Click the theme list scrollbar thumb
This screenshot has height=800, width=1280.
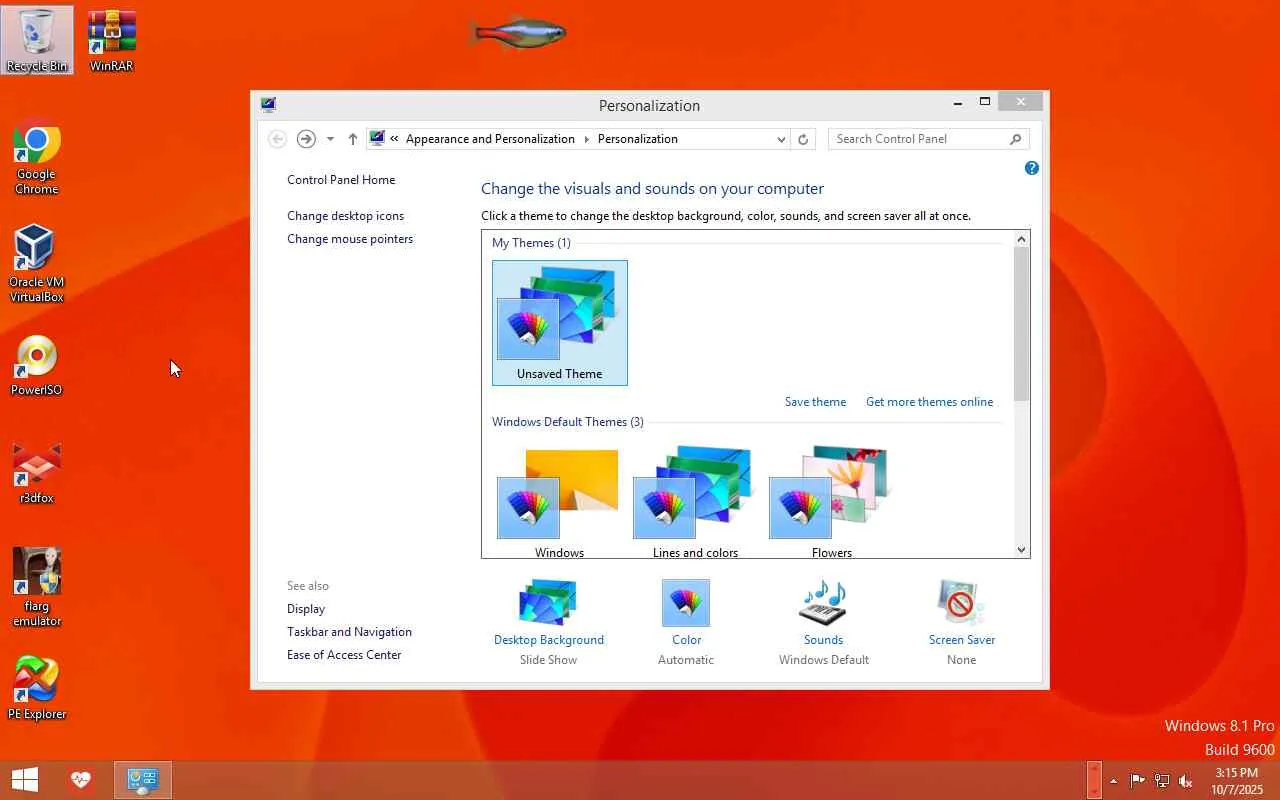pyautogui.click(x=1021, y=324)
